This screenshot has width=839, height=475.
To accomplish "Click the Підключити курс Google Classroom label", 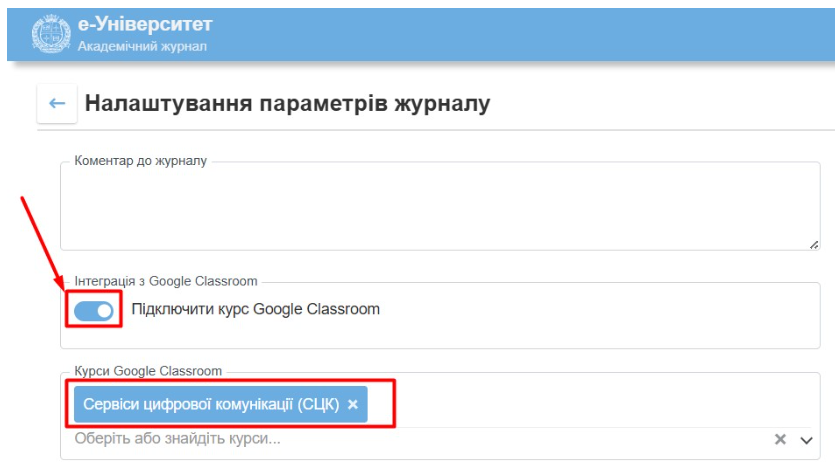I will click(256, 310).
